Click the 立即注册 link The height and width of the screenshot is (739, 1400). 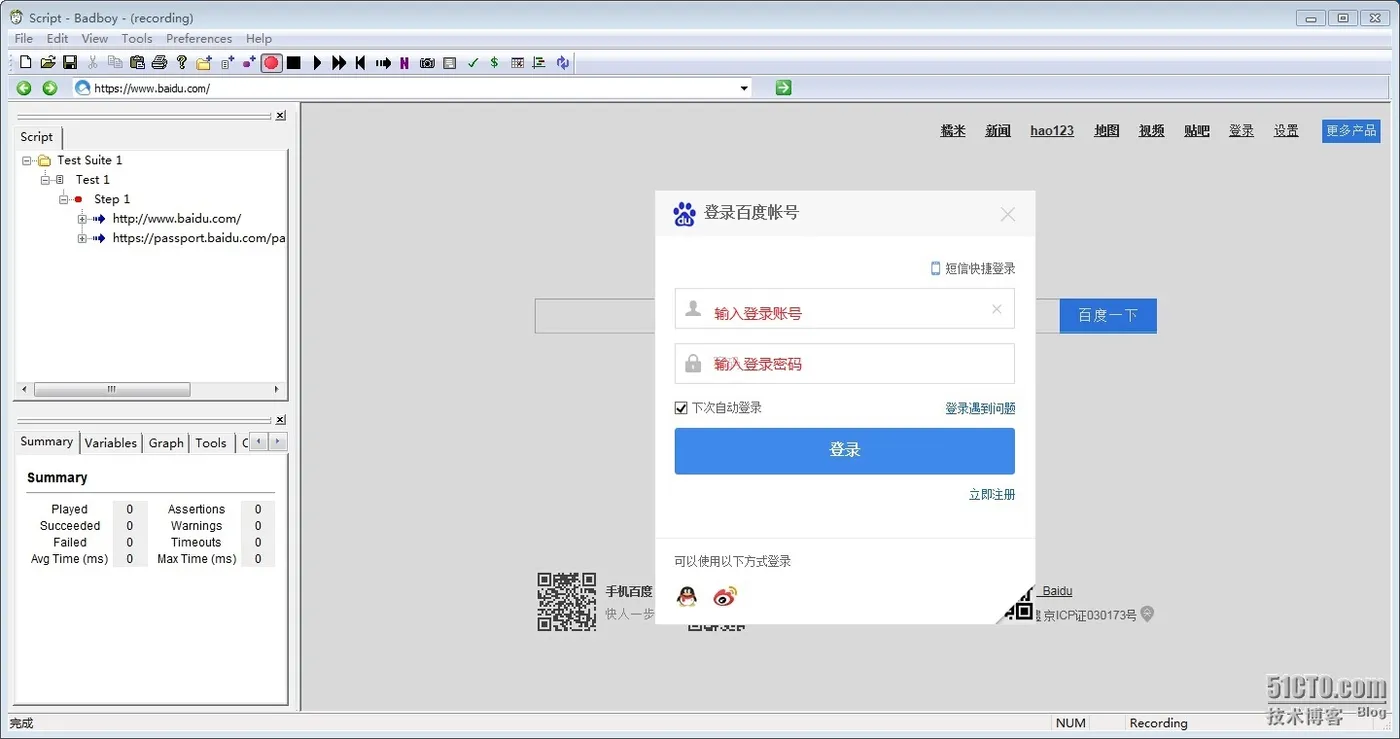point(992,495)
